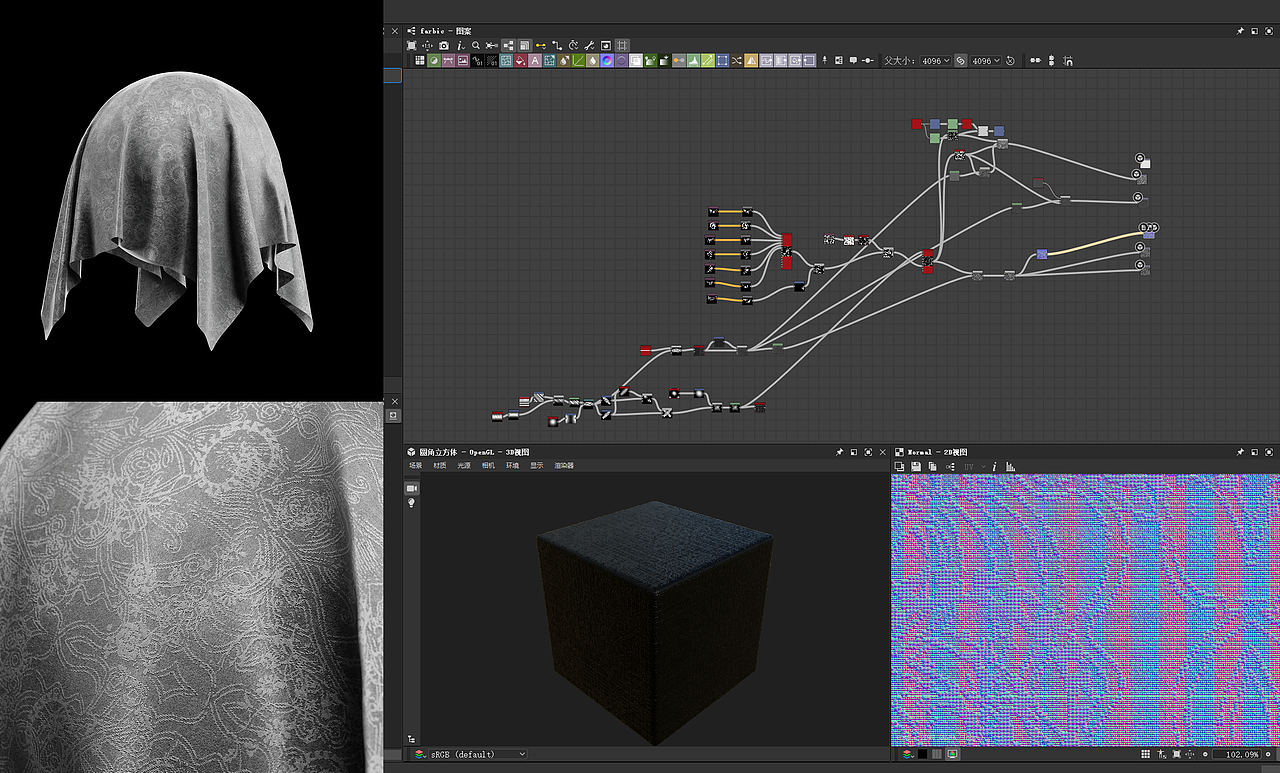This screenshot has height=773, width=1280.
Task: Add a Transform 2D node
Action: pos(722,61)
